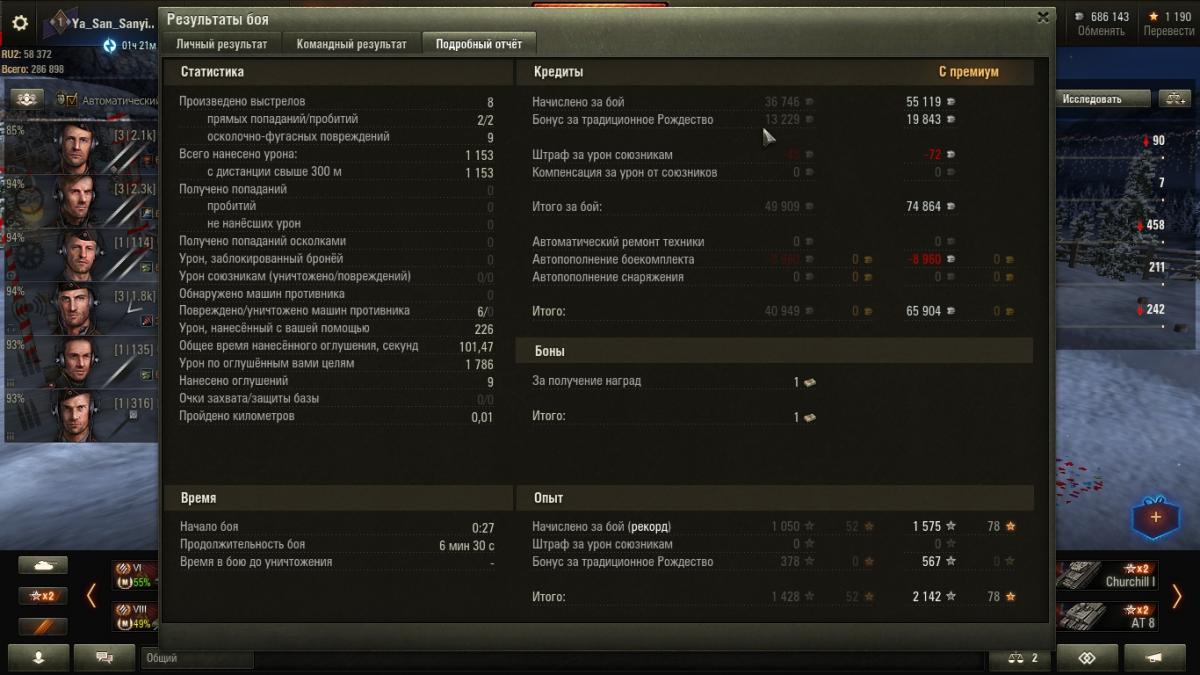The image size is (1200, 675).
Task: Select the Churchill I tank thumbnail
Action: 1108,576
